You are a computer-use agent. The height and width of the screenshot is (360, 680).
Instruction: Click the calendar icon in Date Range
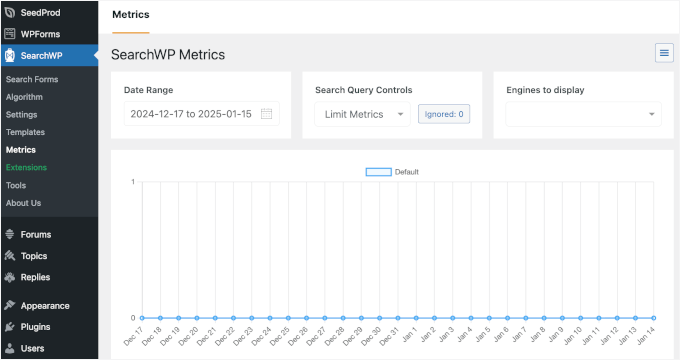coord(266,114)
